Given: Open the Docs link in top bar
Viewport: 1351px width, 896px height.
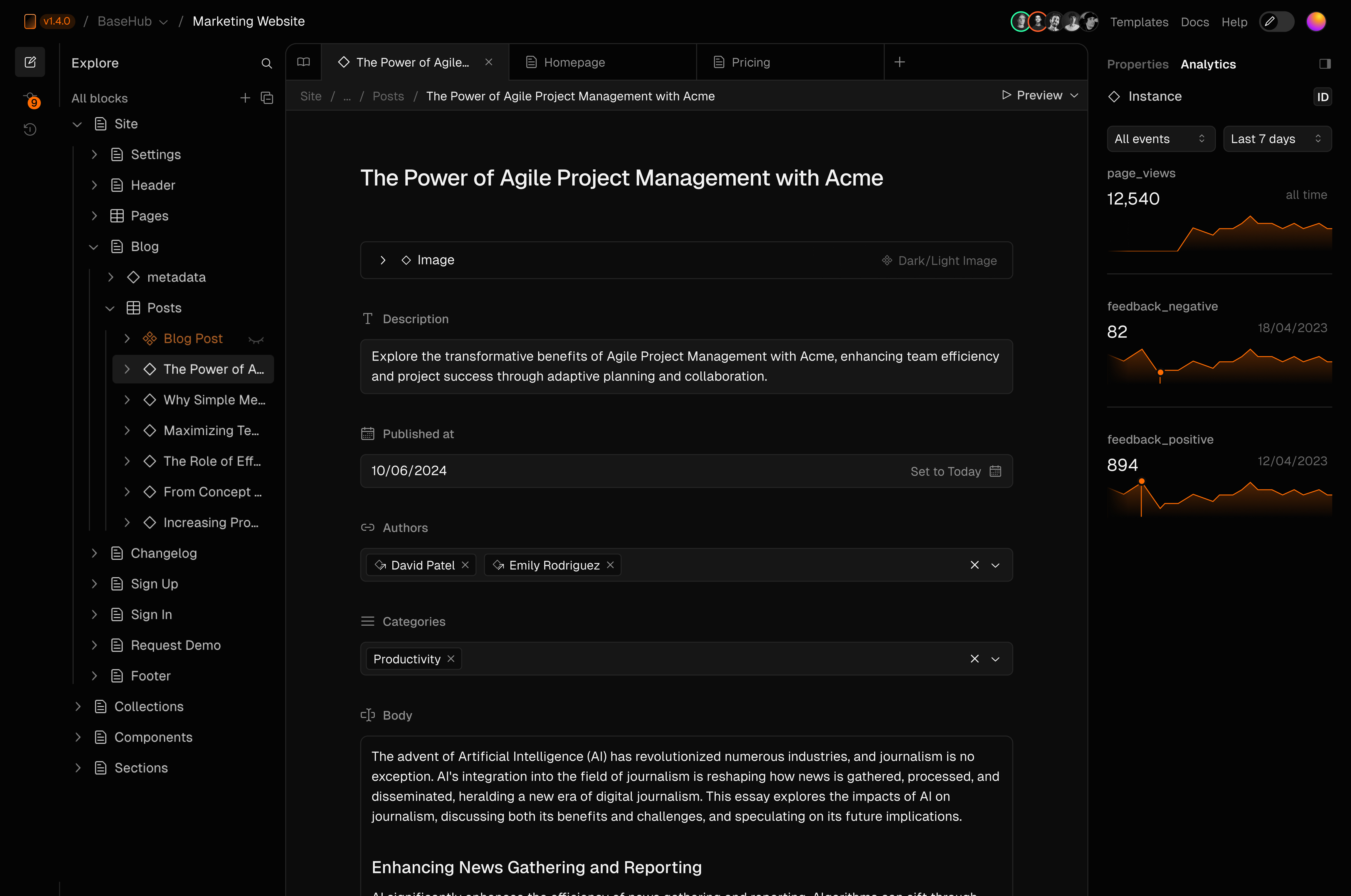Looking at the screenshot, I should click(1194, 22).
